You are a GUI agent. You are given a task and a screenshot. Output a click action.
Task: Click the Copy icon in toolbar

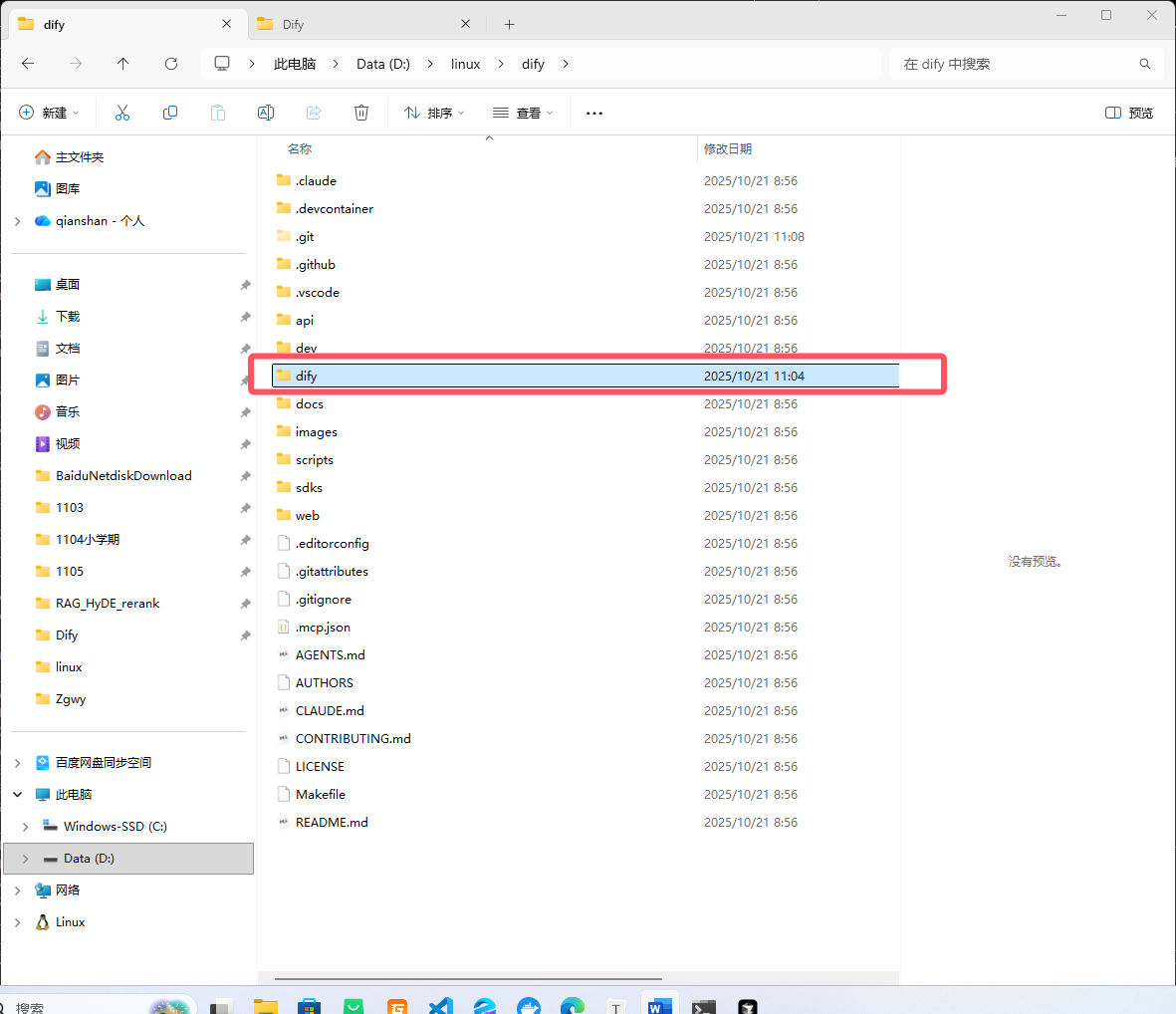point(170,113)
